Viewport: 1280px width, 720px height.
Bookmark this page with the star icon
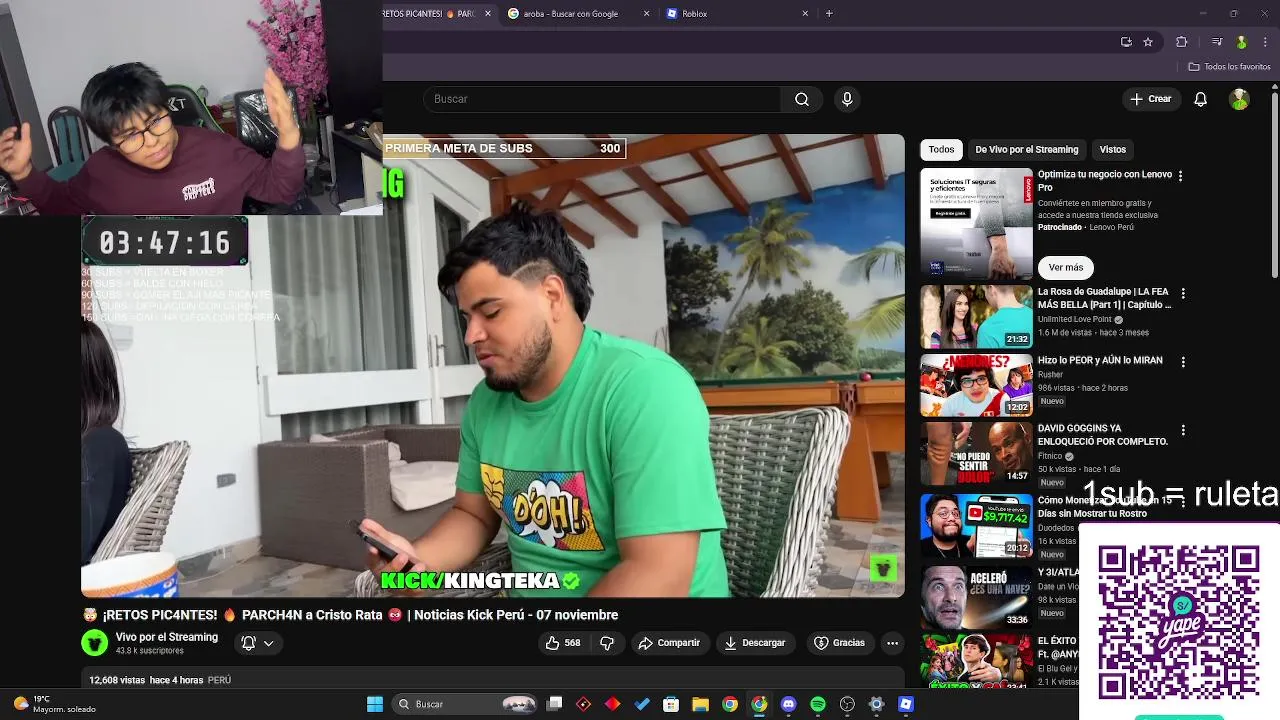click(x=1148, y=42)
